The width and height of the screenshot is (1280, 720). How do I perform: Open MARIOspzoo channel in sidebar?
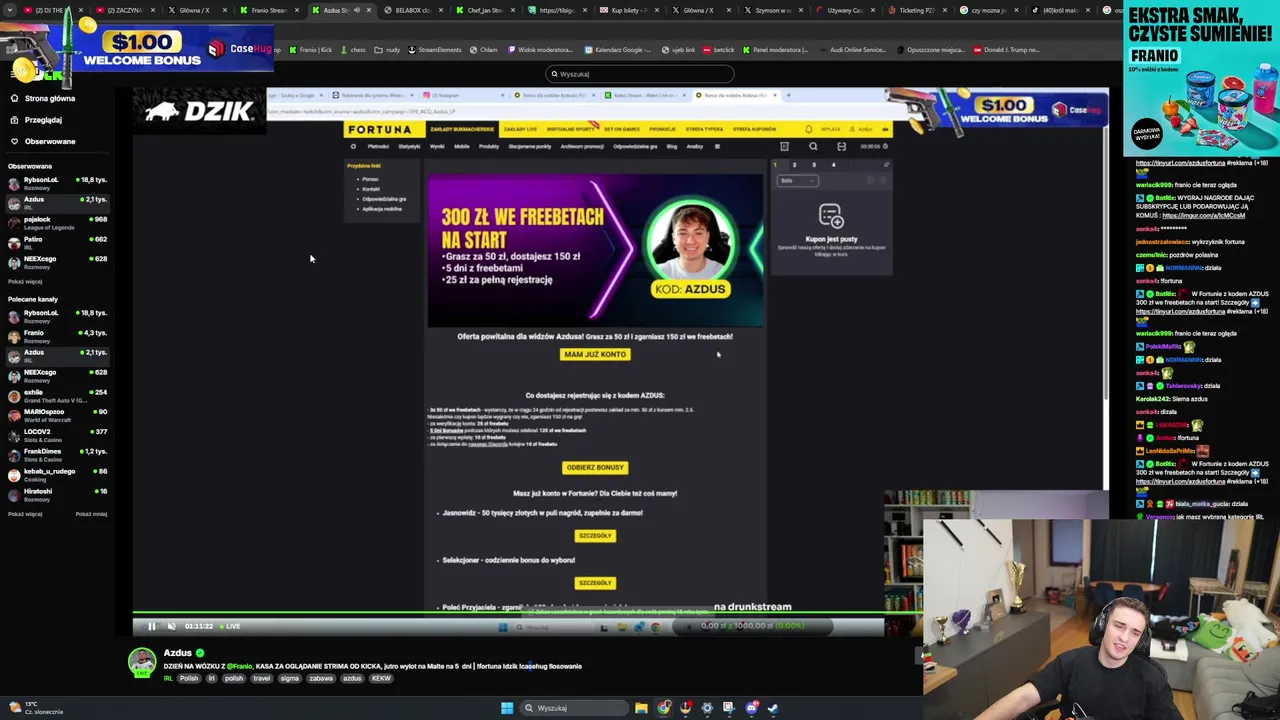58,415
